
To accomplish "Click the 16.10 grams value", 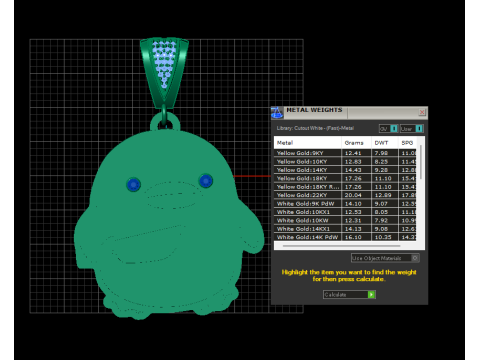I will point(353,237).
